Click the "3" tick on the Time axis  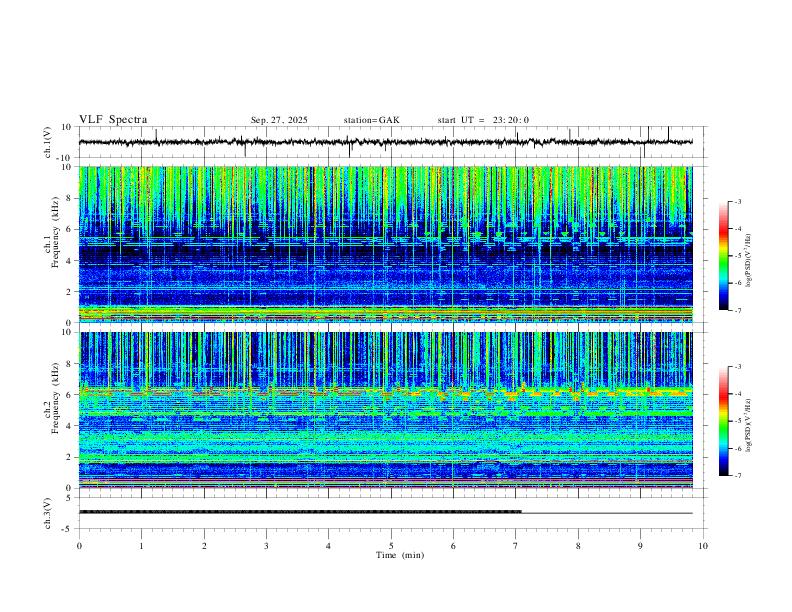(266, 546)
